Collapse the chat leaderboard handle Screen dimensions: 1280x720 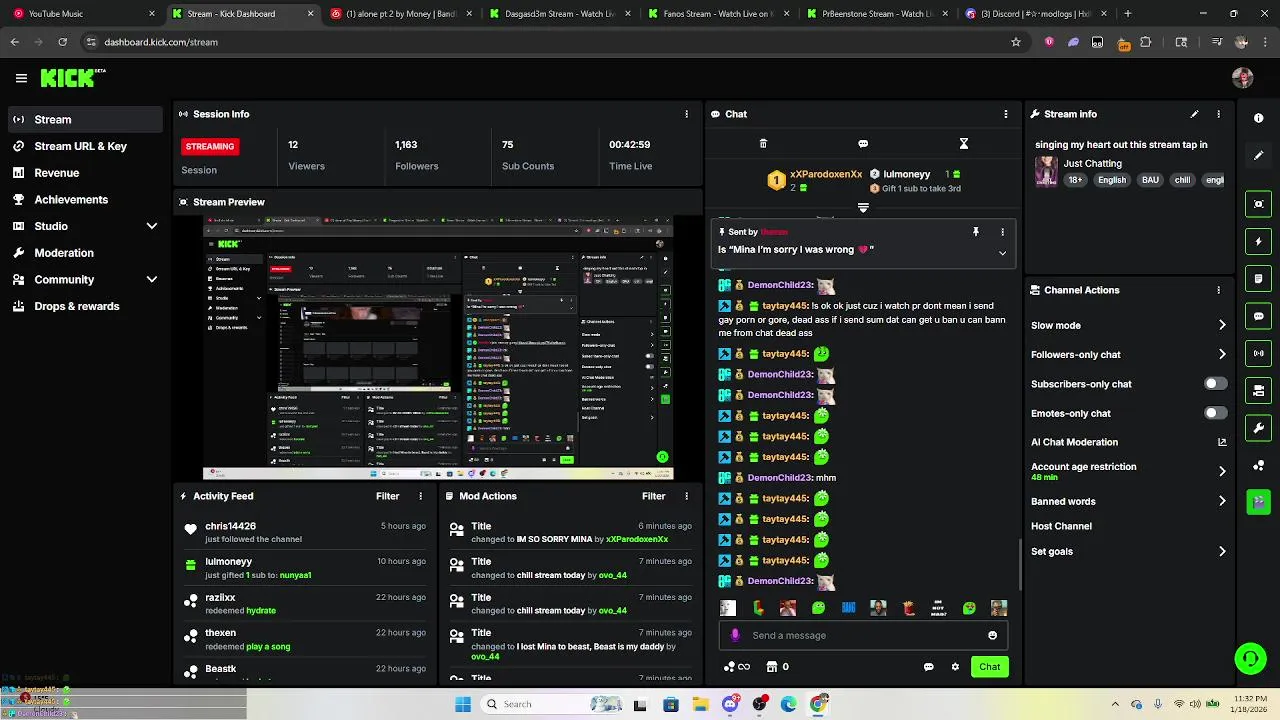tap(863, 208)
